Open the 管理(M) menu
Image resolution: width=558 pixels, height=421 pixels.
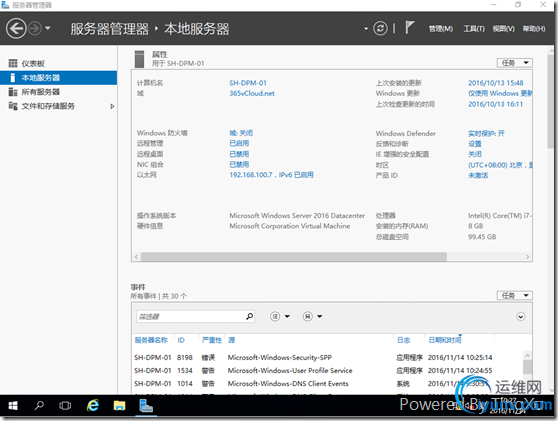click(x=441, y=29)
